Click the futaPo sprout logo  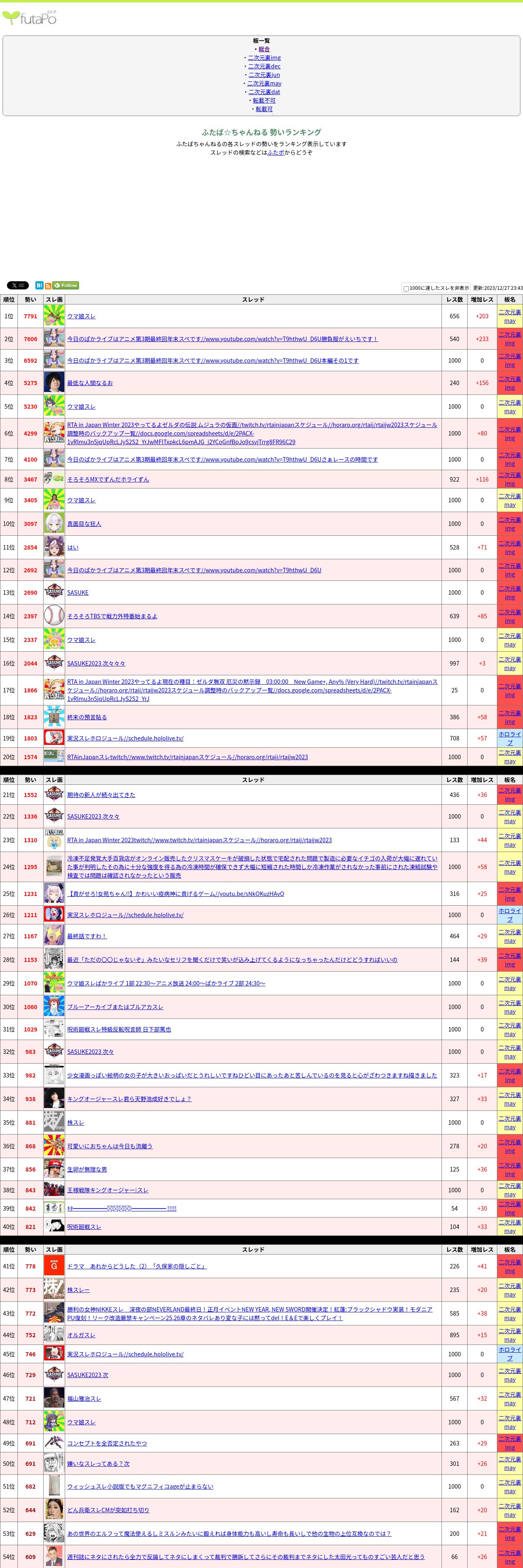tap(29, 18)
